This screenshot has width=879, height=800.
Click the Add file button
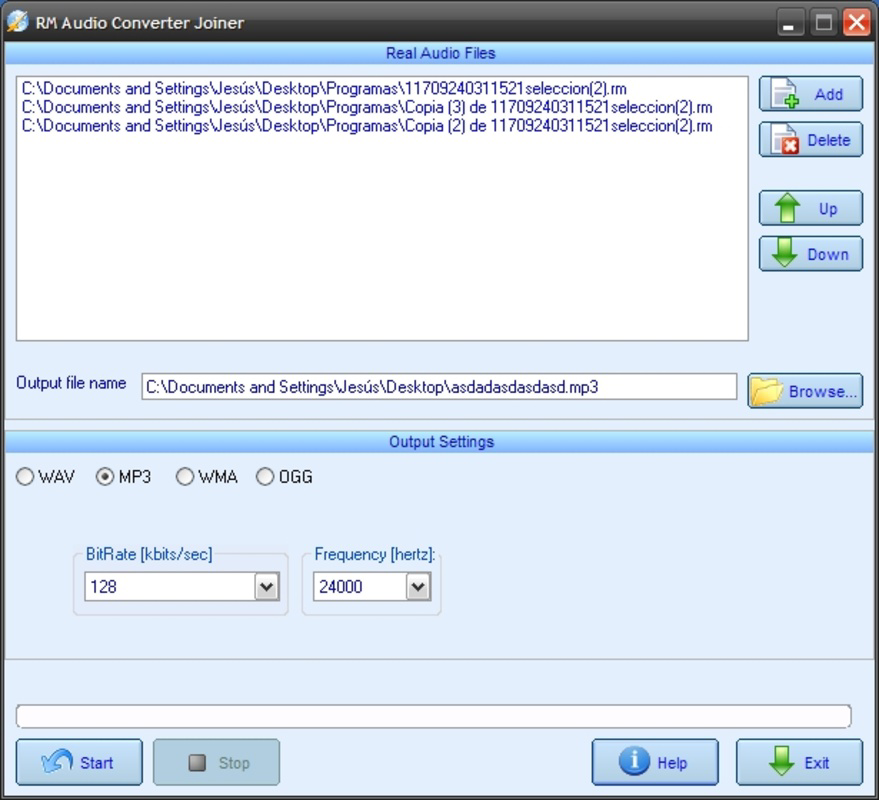tap(811, 94)
